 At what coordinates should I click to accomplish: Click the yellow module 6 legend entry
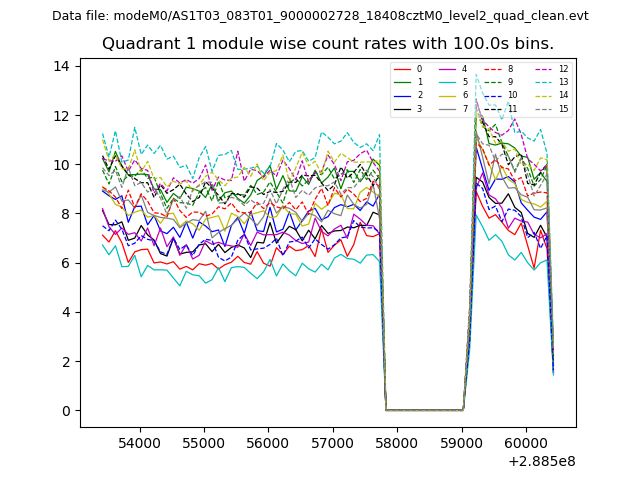point(446,95)
